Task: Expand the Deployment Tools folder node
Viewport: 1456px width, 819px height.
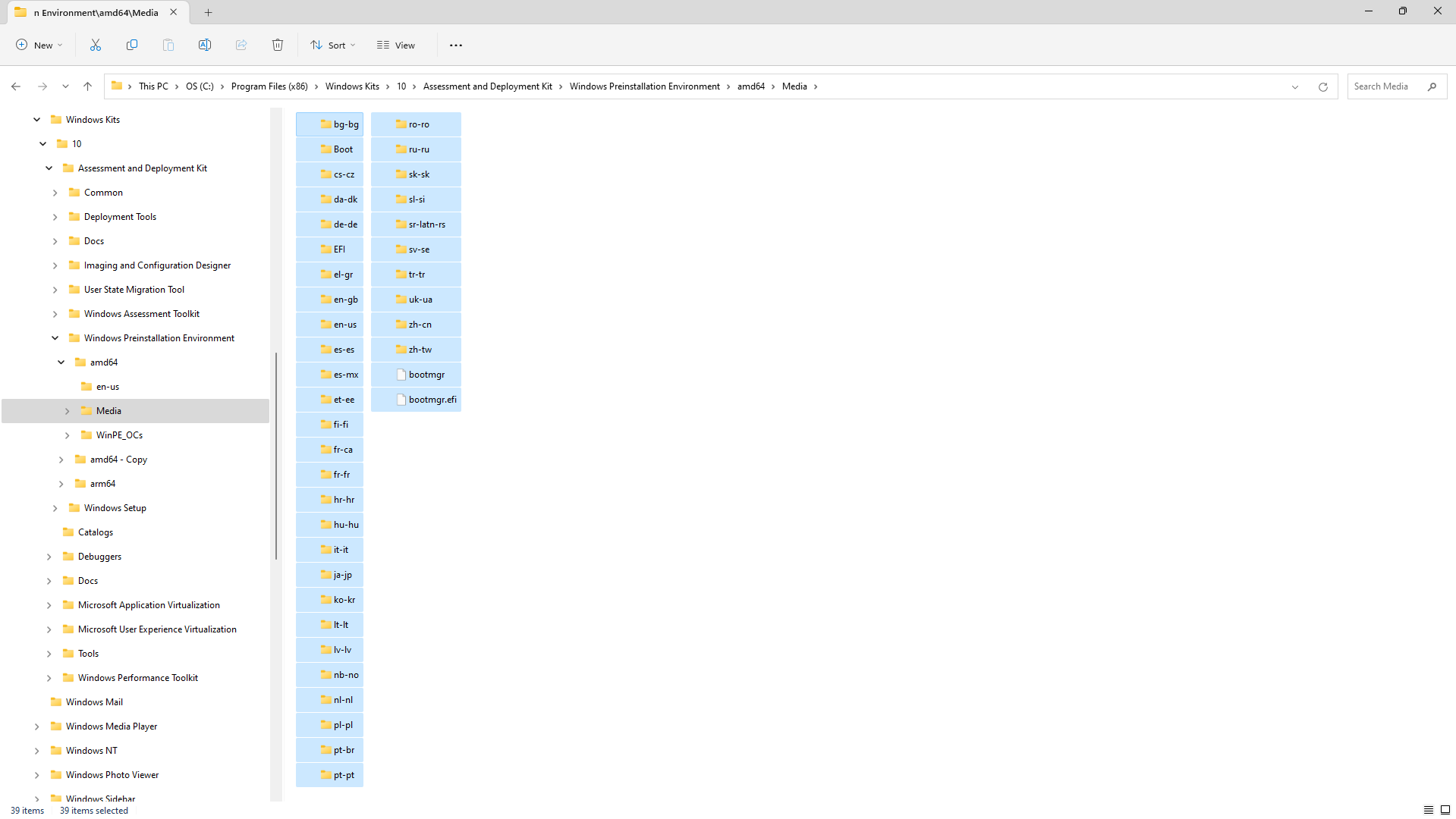Action: click(55, 217)
